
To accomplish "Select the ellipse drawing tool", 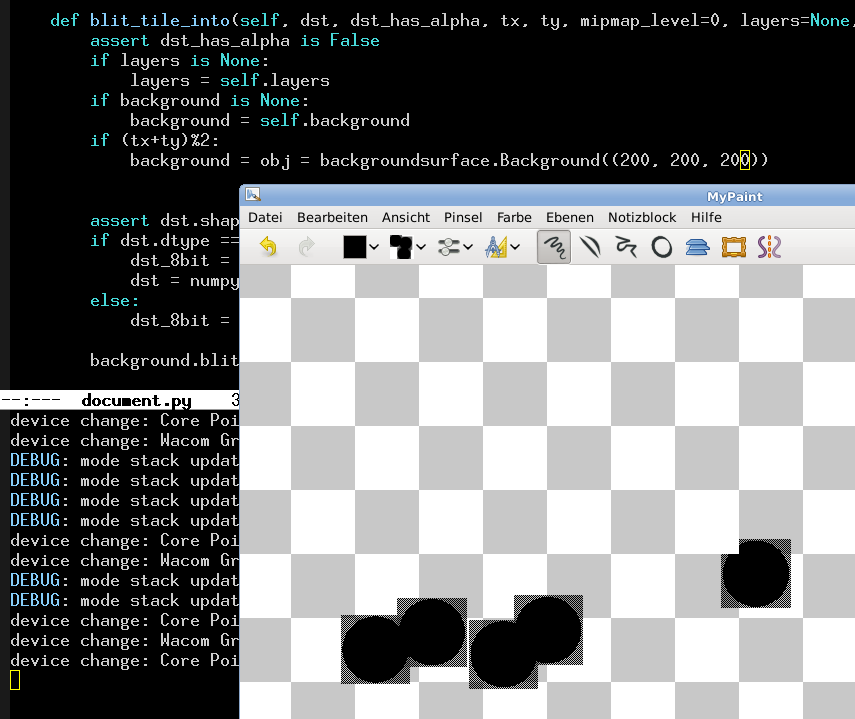I will coord(661,247).
